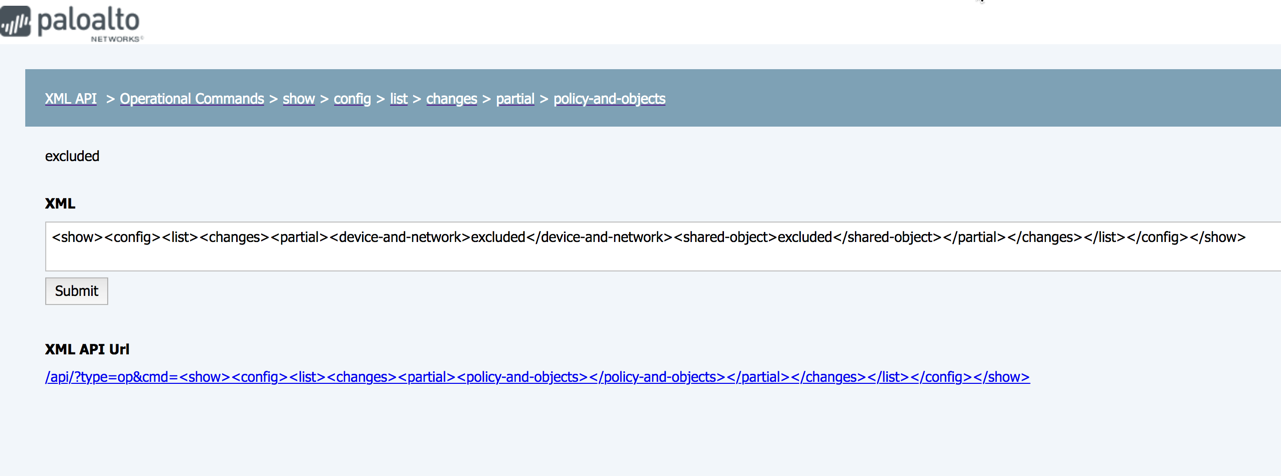Click the XML heading label
This screenshot has width=1281, height=476.
60,203
